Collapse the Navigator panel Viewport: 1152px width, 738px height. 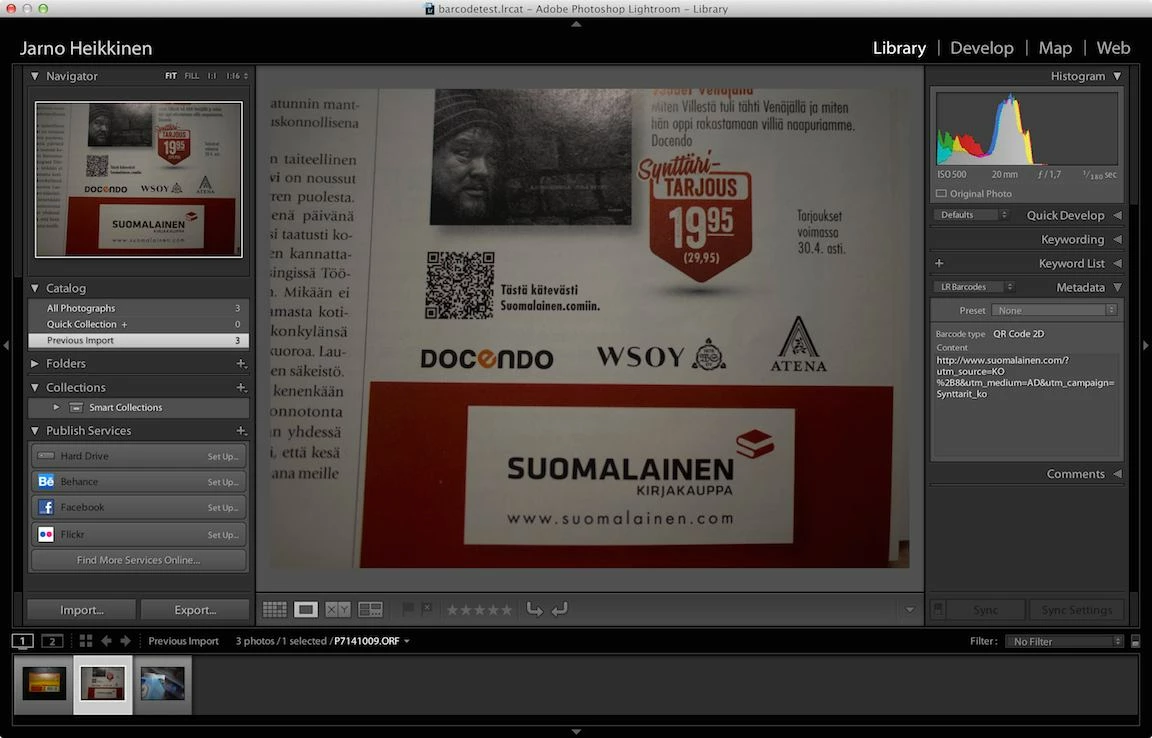(x=35, y=76)
